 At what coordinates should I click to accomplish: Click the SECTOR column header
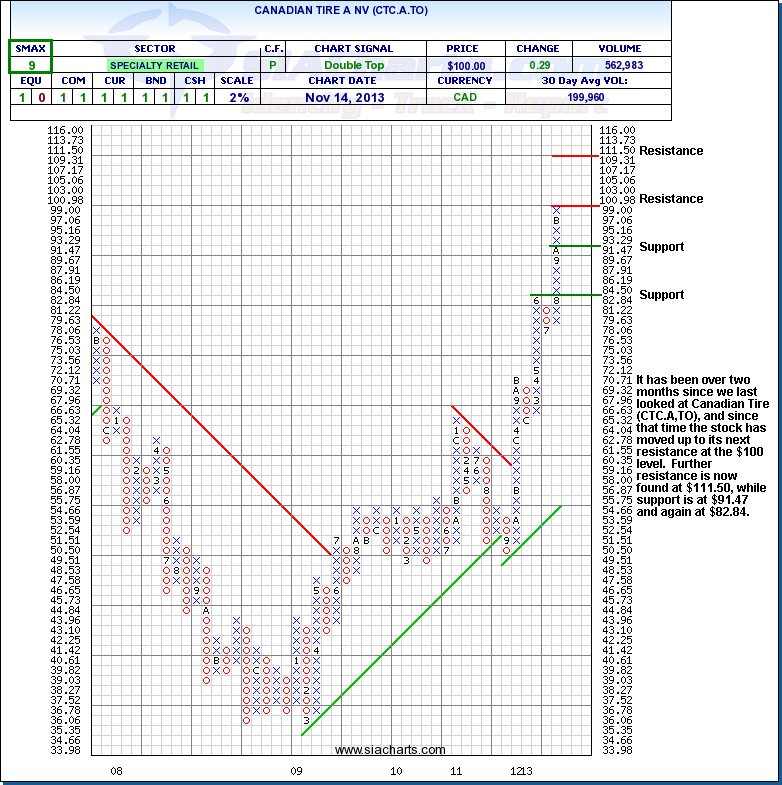pyautogui.click(x=153, y=48)
